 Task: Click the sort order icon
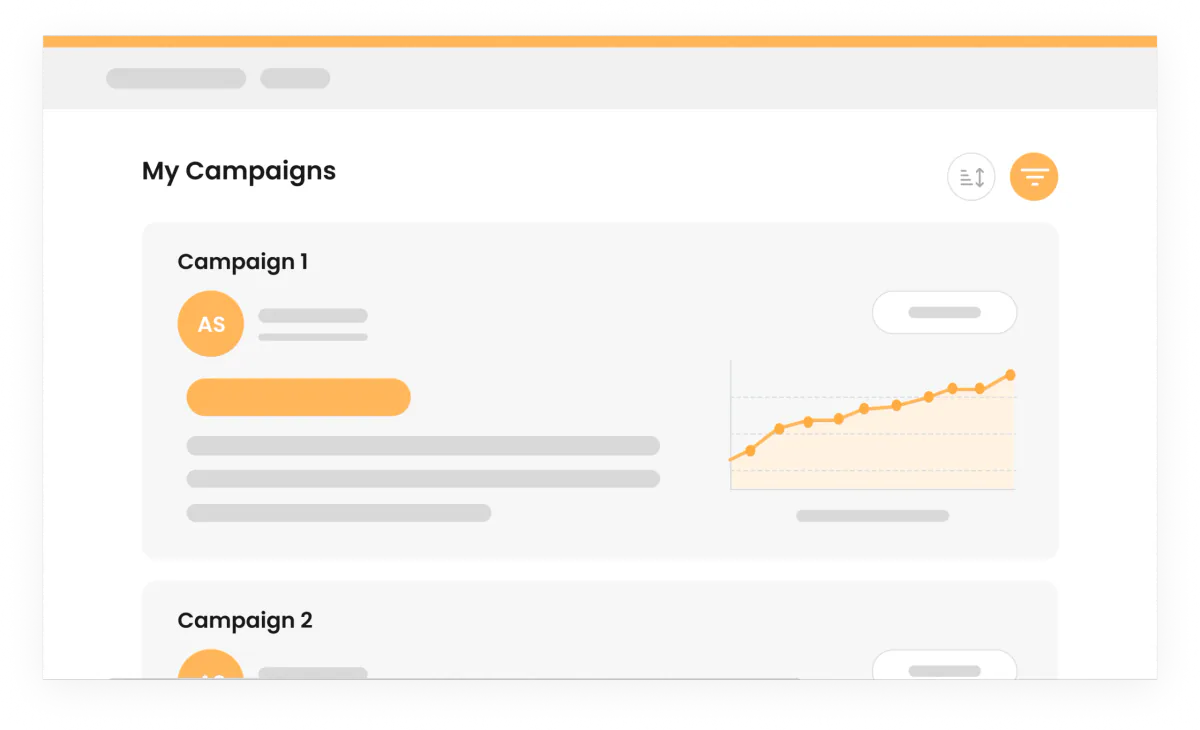pos(971,178)
